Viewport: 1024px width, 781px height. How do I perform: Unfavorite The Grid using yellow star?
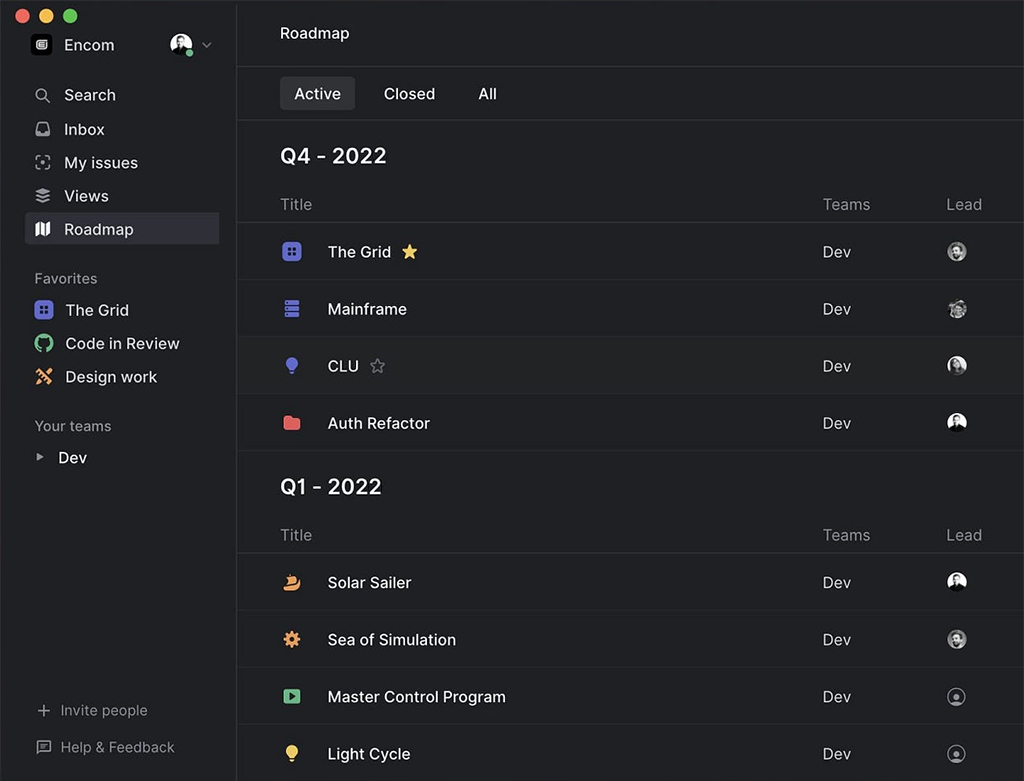(x=409, y=251)
